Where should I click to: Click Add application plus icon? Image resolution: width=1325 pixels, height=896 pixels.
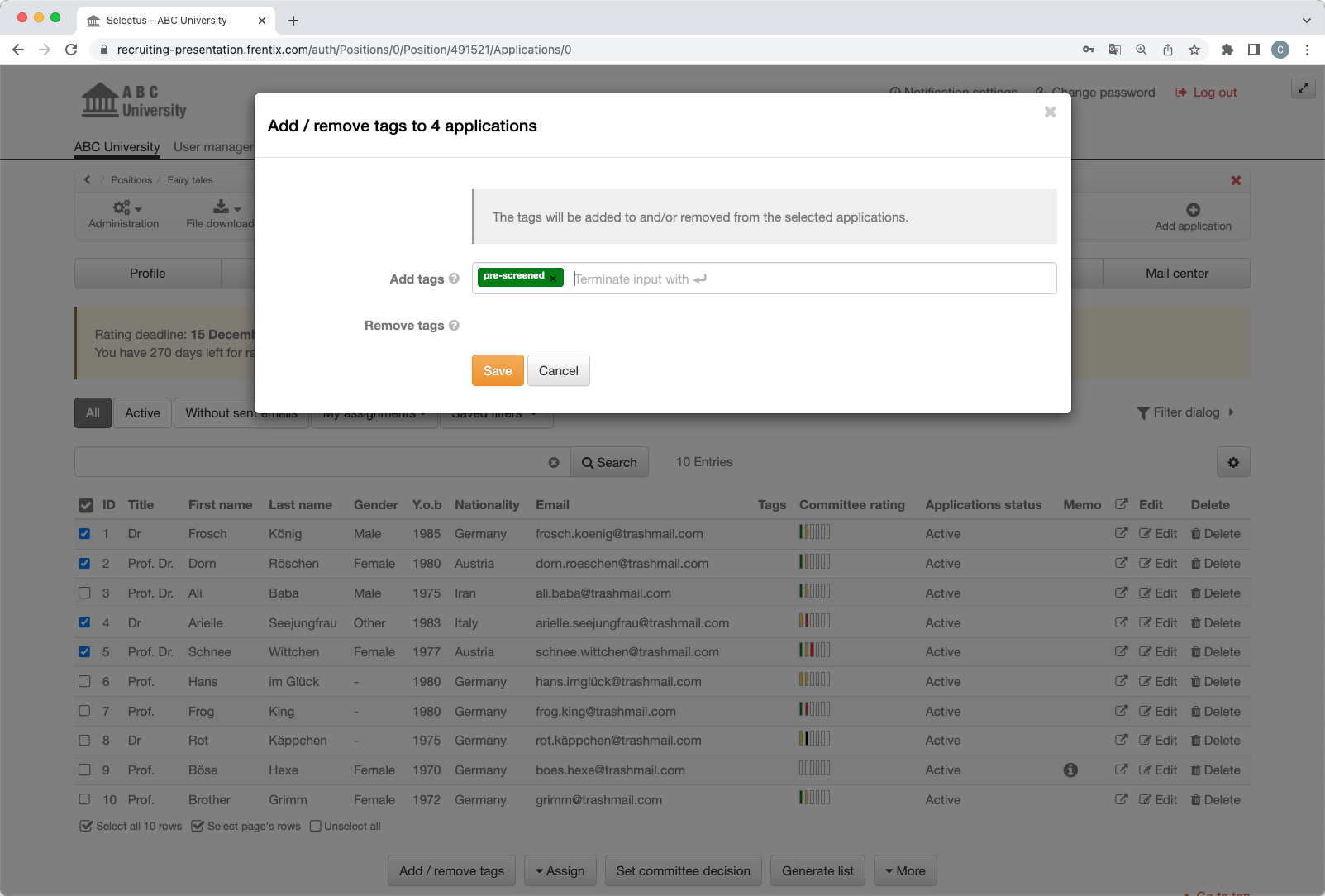tap(1193, 210)
